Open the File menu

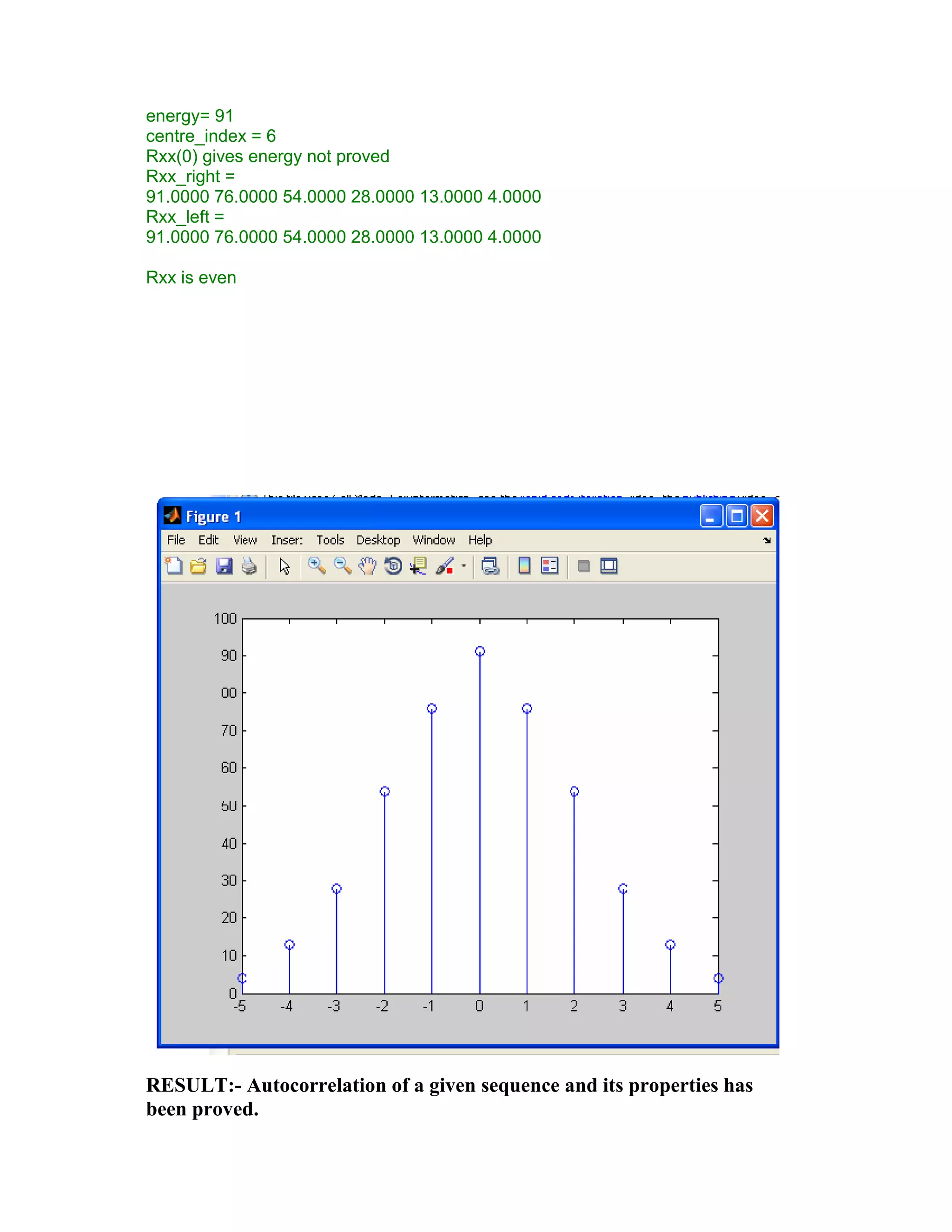point(176,540)
